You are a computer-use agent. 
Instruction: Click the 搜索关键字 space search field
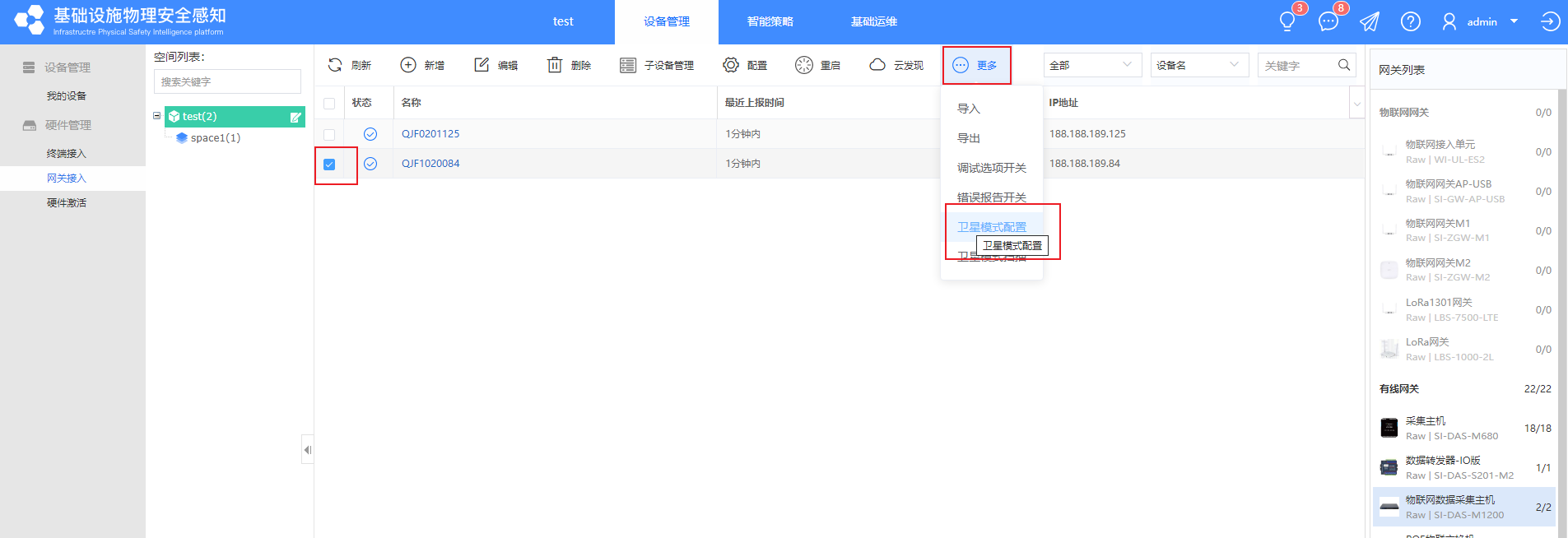227,81
